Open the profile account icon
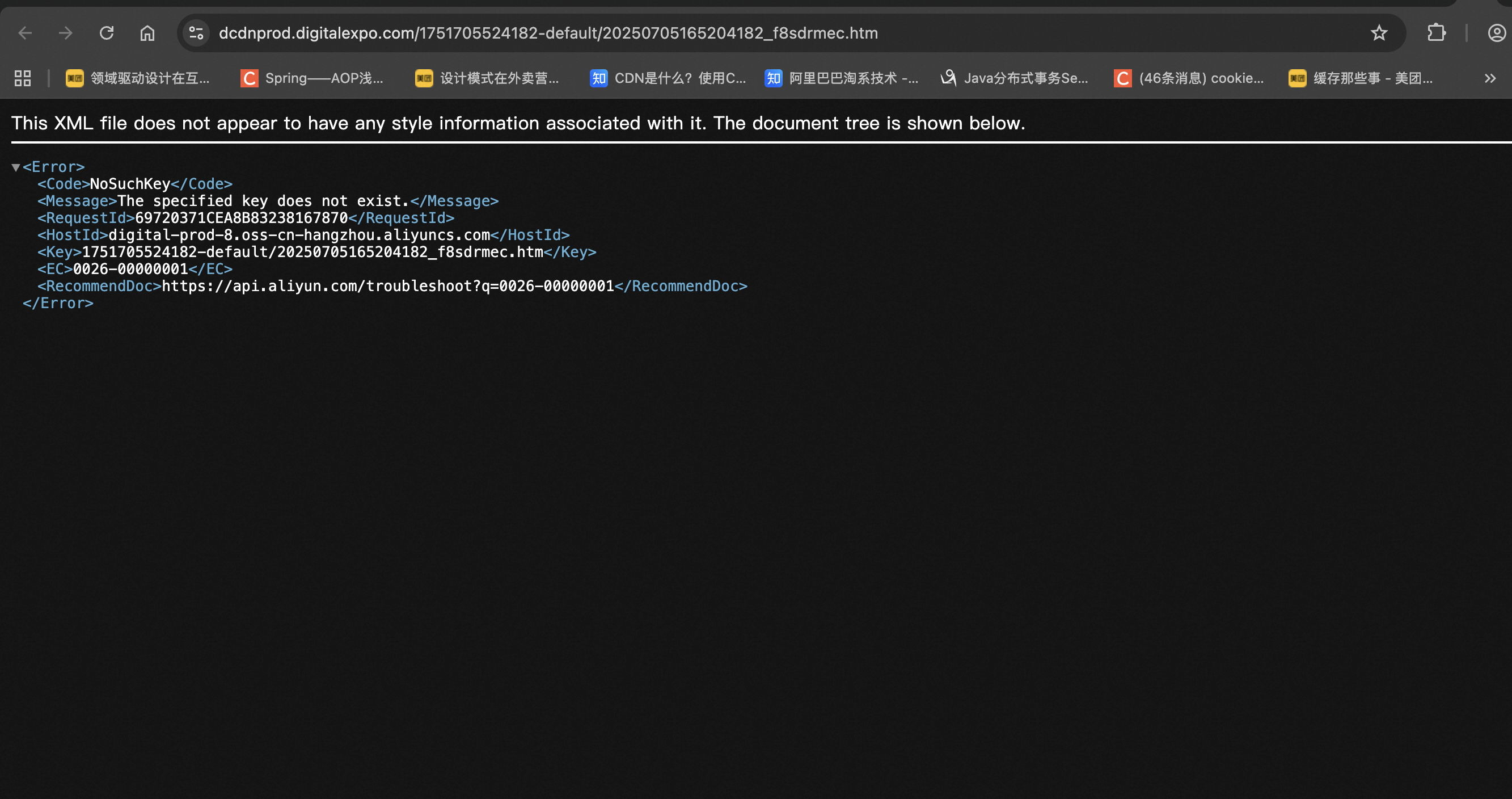This screenshot has height=799, width=1512. [1496, 33]
